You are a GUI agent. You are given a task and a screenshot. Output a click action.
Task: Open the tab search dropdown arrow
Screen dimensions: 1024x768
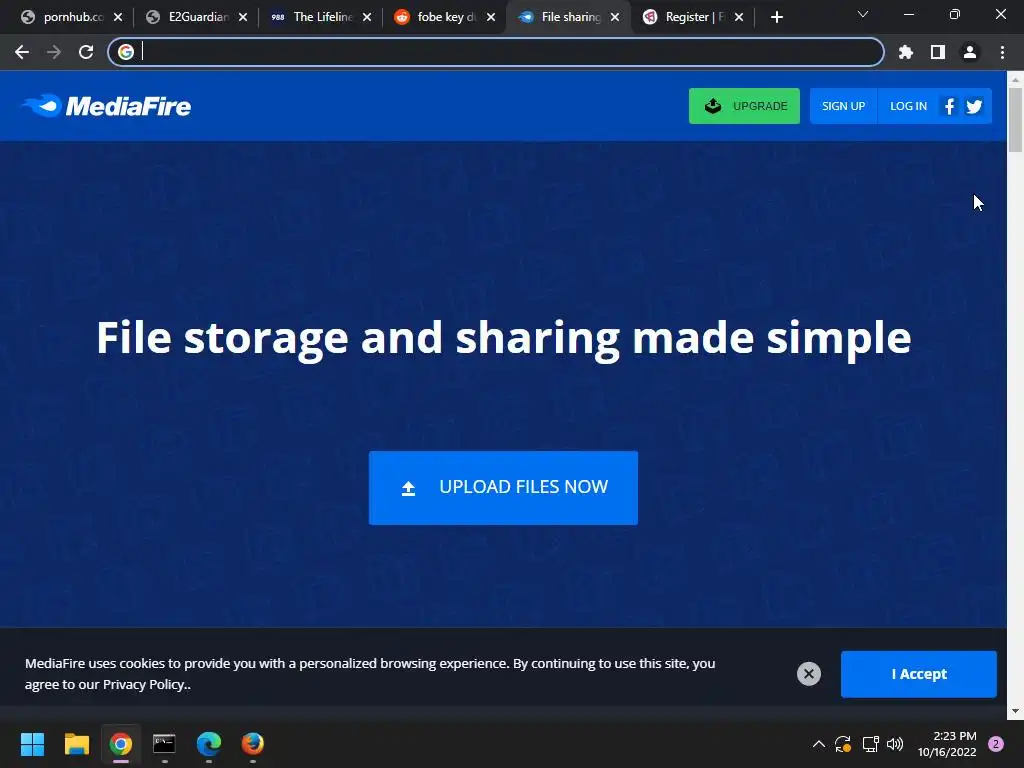863,14
